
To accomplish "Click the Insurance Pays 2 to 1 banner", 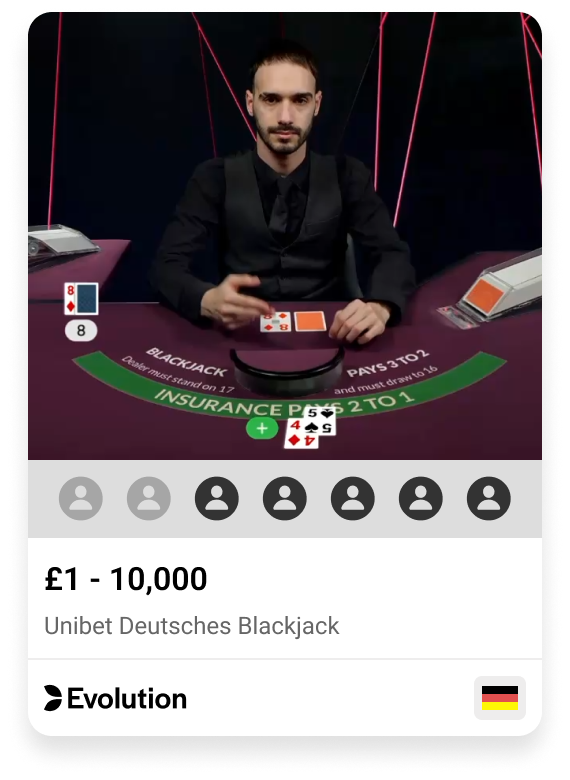I will (285, 403).
